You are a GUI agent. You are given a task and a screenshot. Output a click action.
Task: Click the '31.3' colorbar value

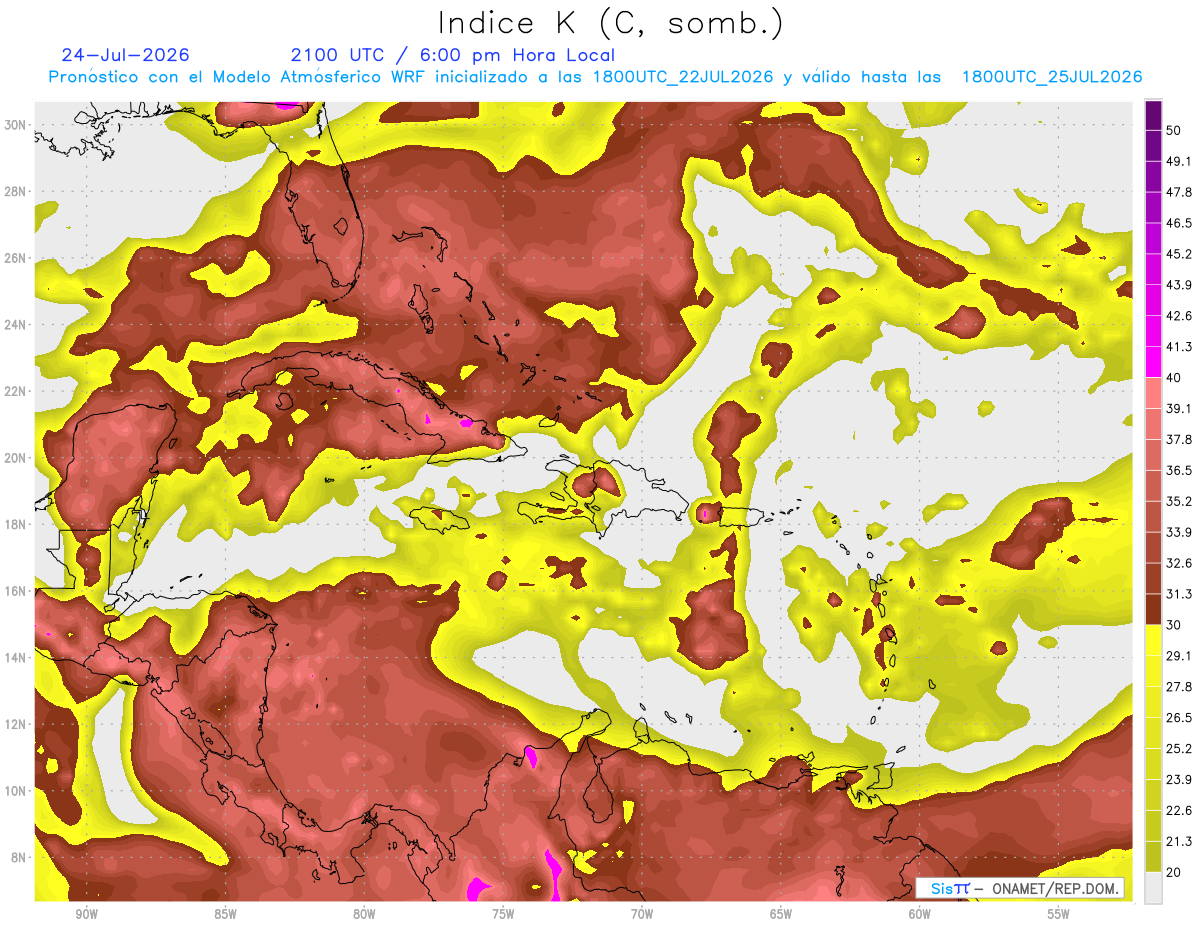(1180, 594)
